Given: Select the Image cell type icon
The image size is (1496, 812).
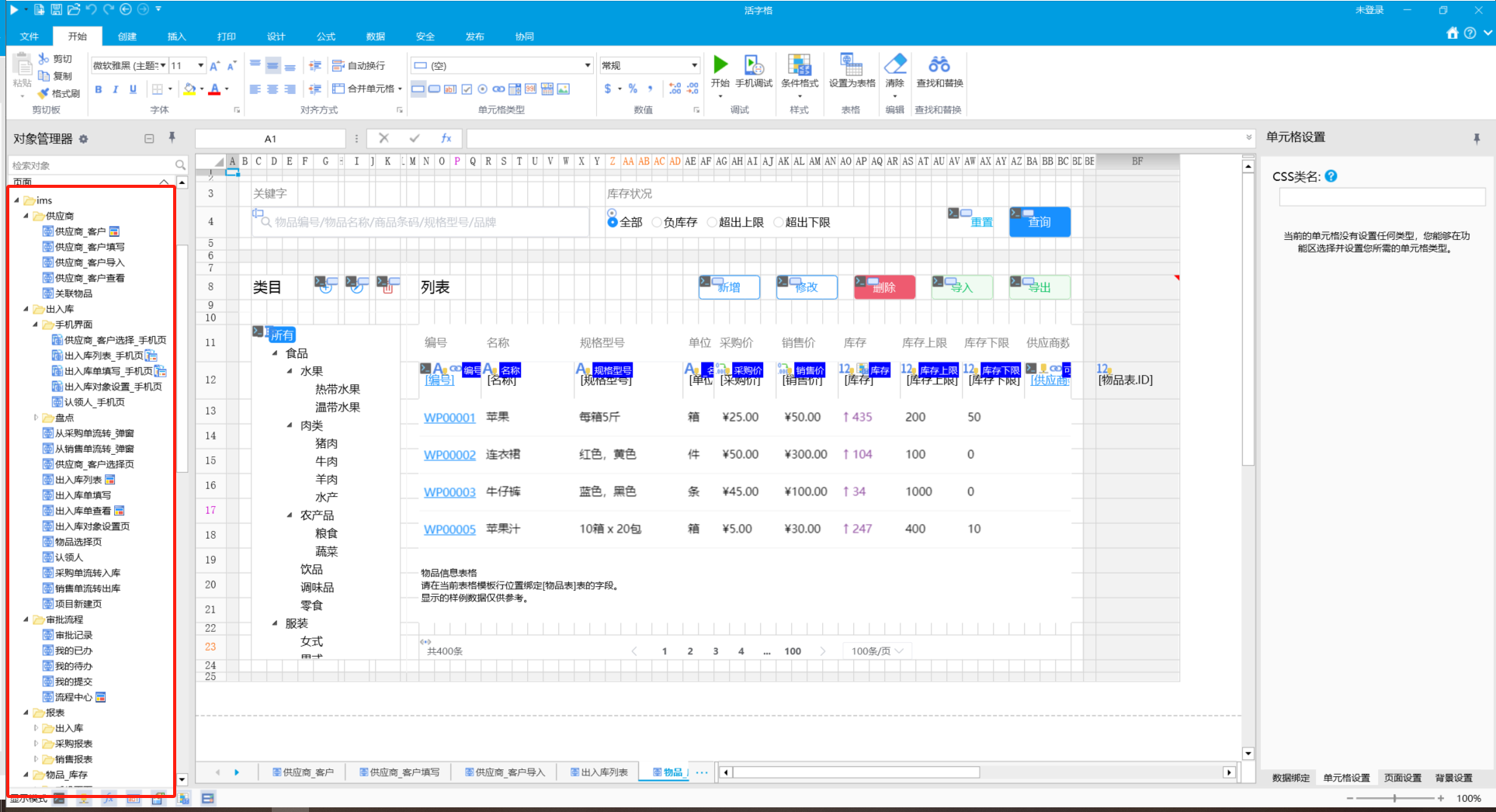Looking at the screenshot, I should 564,89.
